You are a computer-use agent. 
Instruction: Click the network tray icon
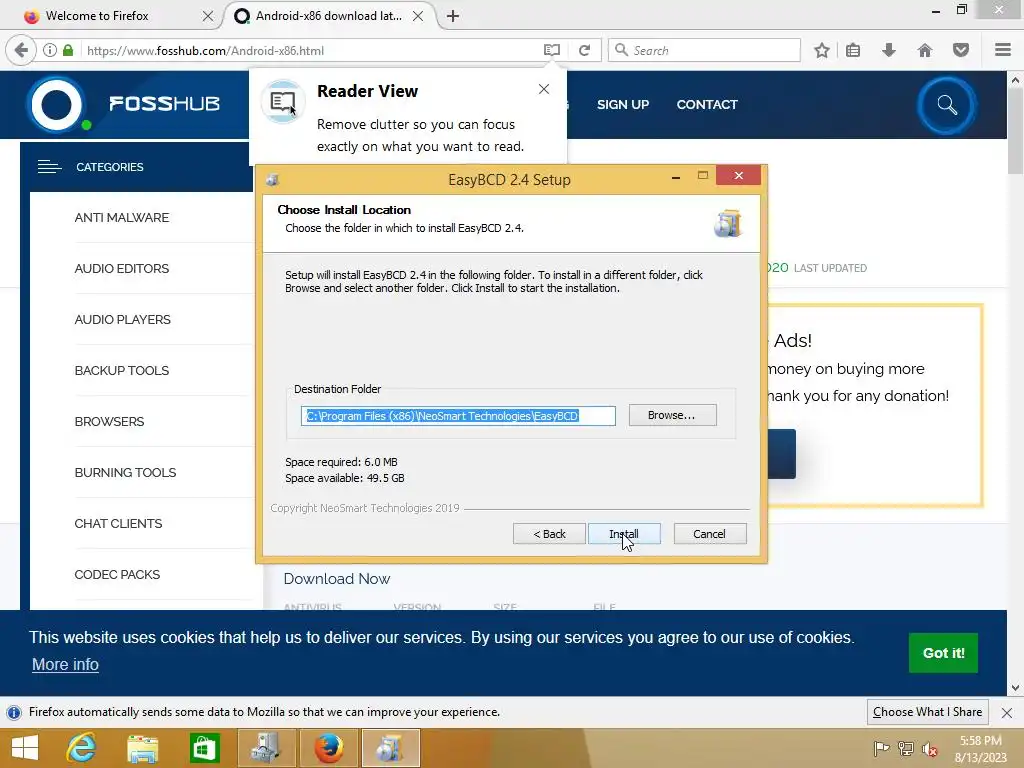905,748
